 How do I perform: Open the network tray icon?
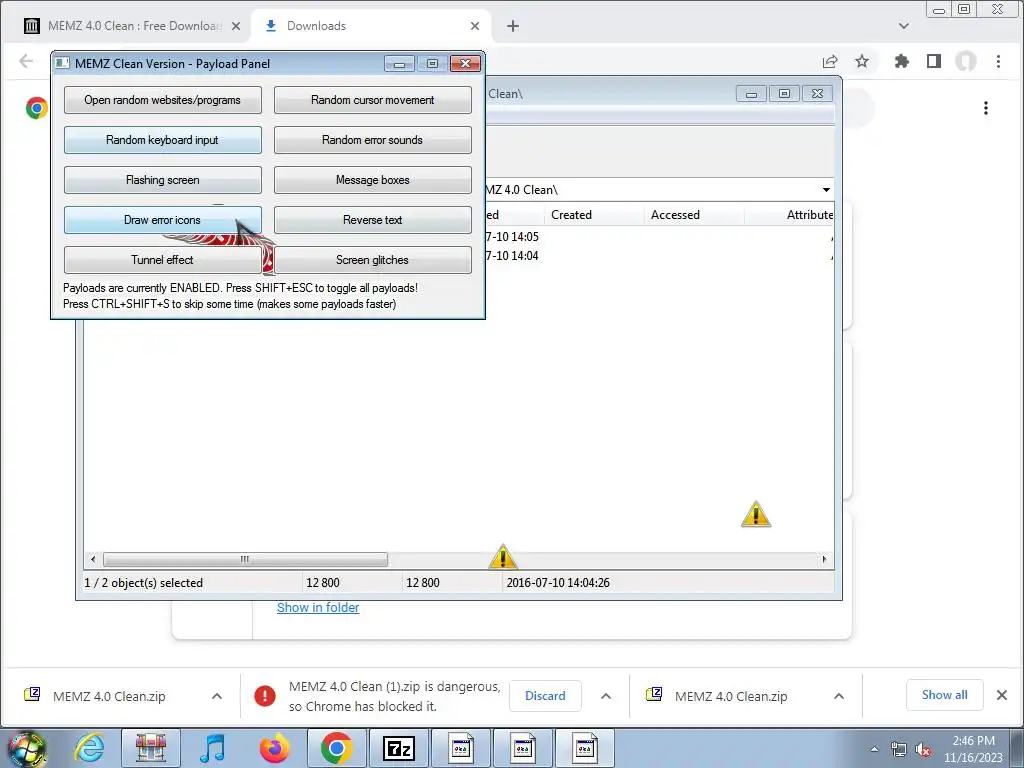[899, 749]
